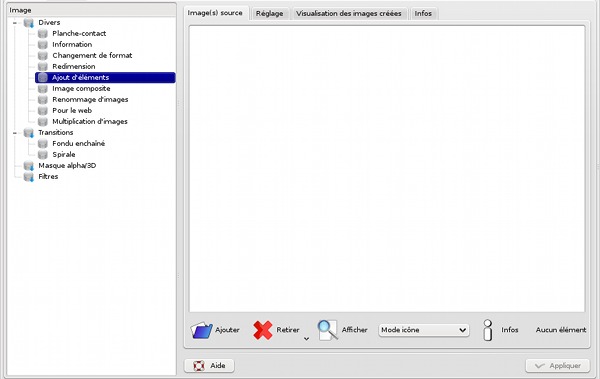Choose Changement de format
Image resolution: width=600 pixels, height=379 pixels.
coord(92,56)
